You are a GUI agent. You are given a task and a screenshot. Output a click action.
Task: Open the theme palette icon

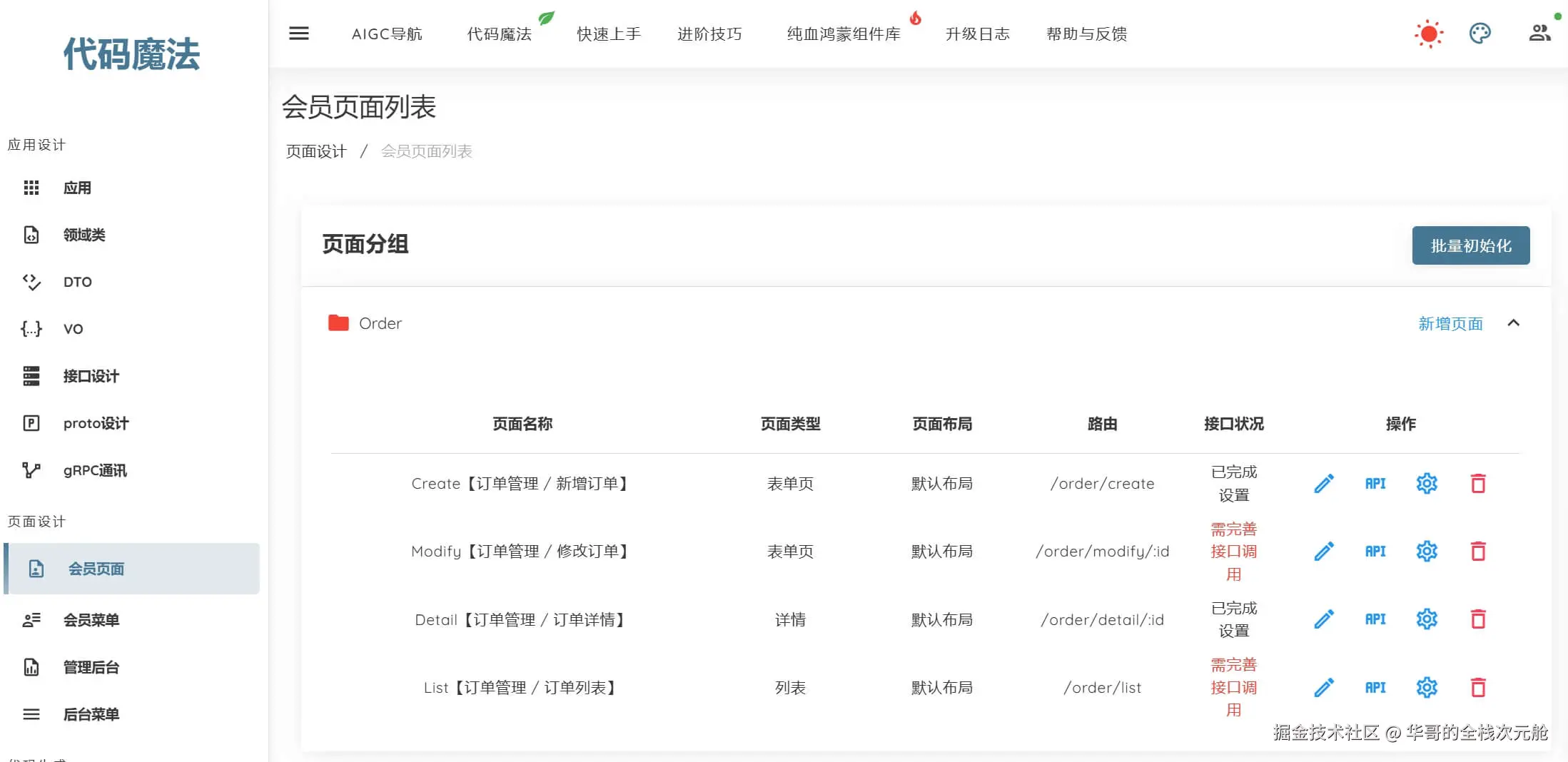[x=1480, y=34]
